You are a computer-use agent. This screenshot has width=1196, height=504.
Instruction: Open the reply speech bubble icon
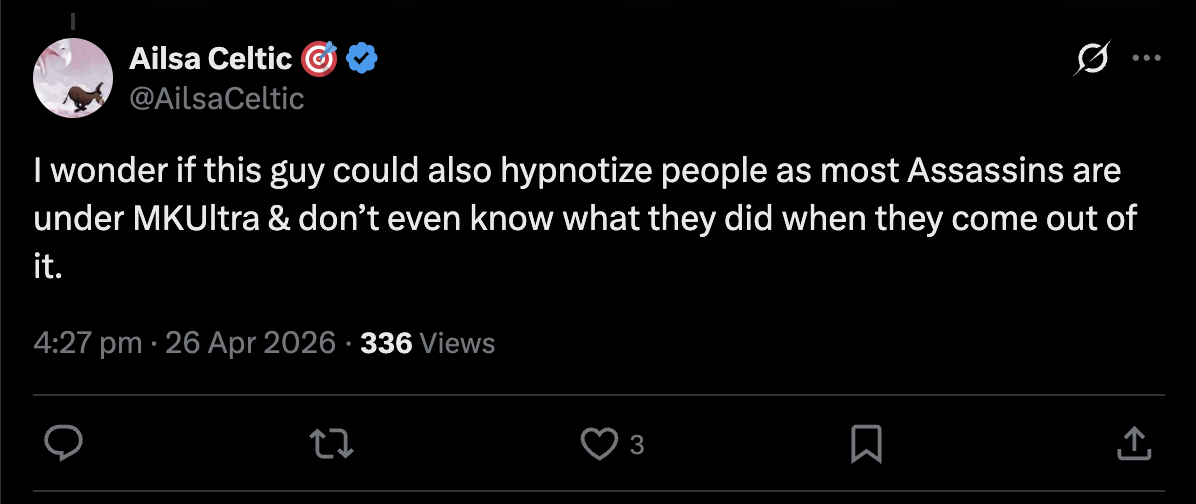point(63,443)
